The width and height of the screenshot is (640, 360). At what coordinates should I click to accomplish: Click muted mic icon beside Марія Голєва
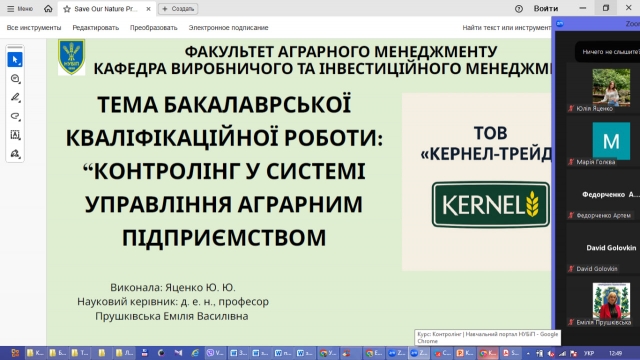[x=571, y=162]
